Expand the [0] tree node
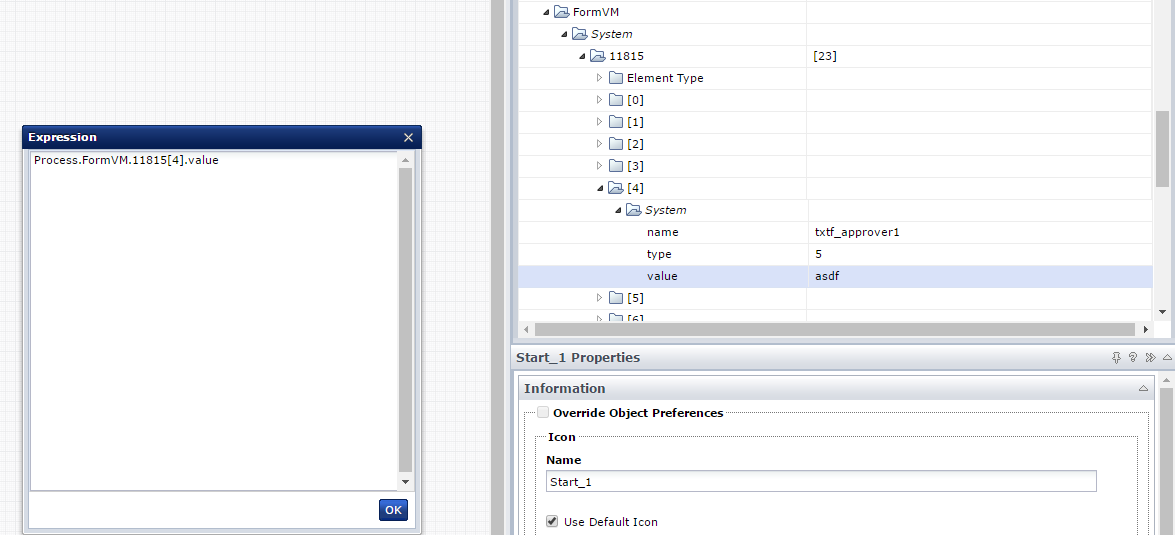1175x535 pixels. pyautogui.click(x=599, y=100)
